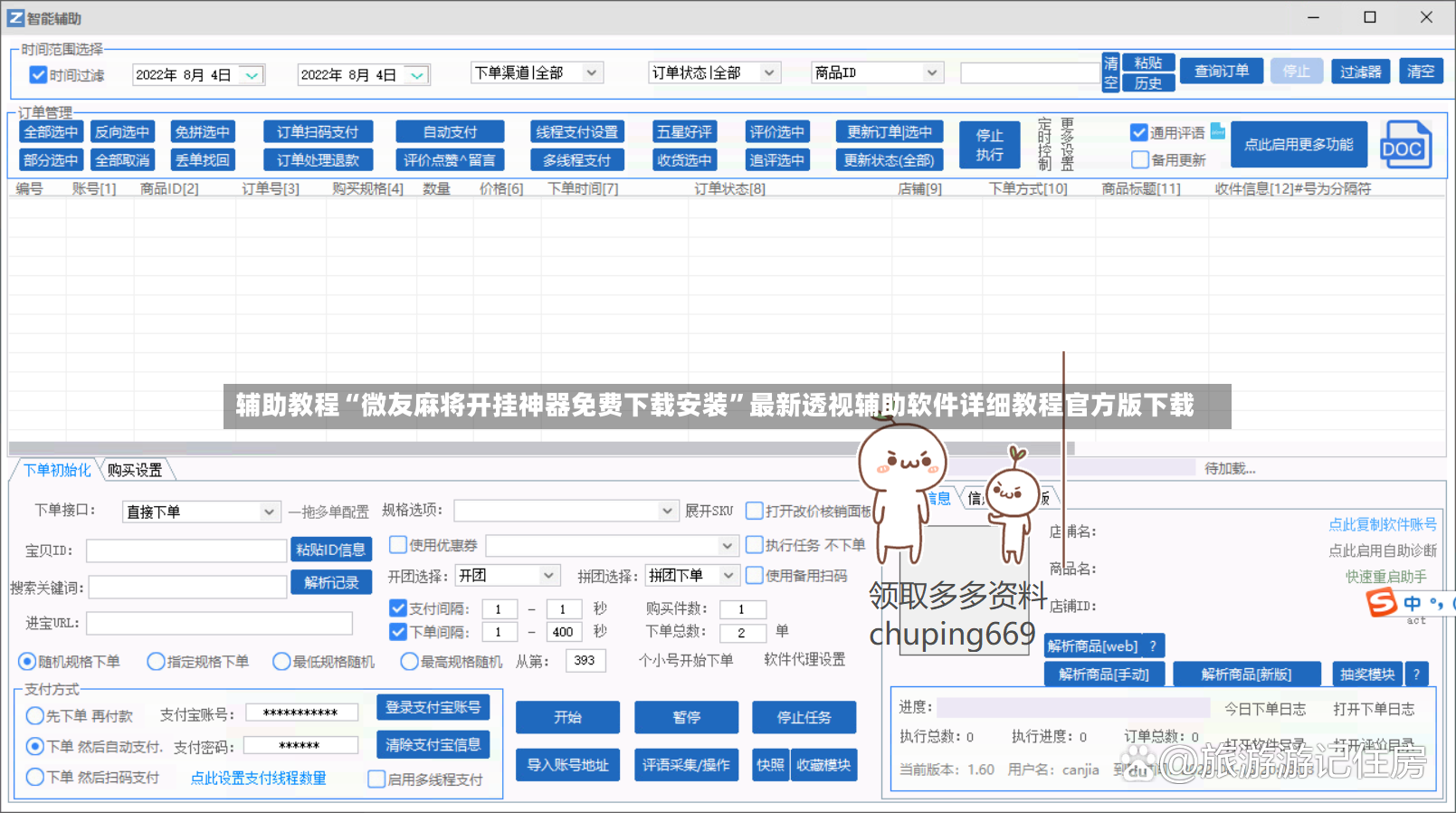The width and height of the screenshot is (1456, 813).
Task: Expand the 下单接口 直接下单 dropdown
Action: tap(269, 512)
